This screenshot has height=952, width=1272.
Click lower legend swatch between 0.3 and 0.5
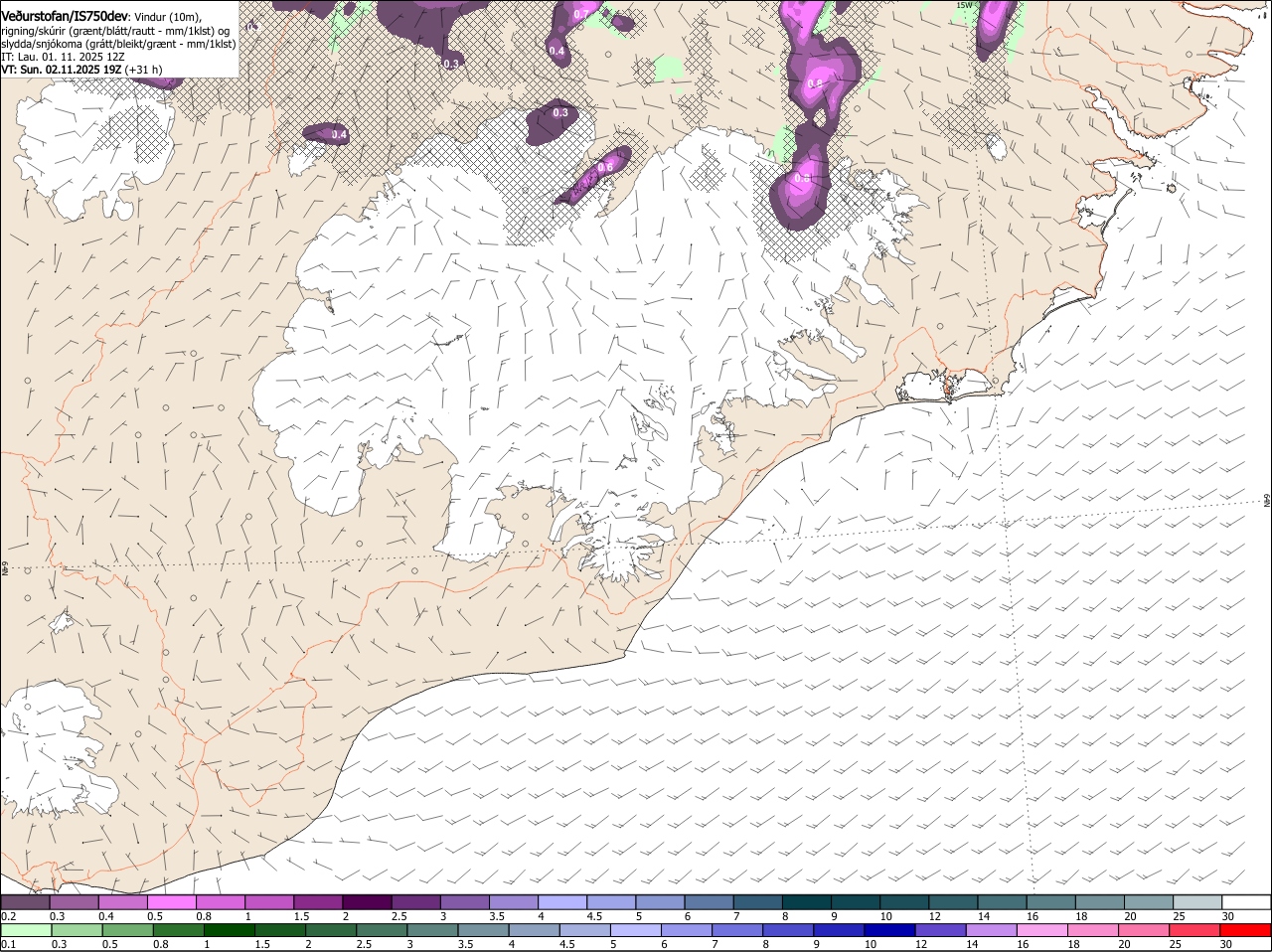coord(77,930)
